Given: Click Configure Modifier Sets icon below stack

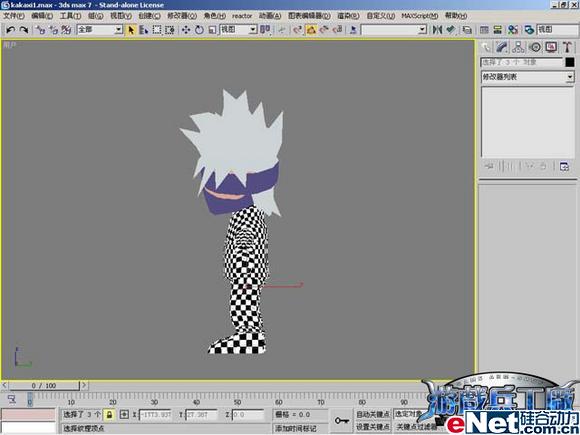Looking at the screenshot, I should coord(564,166).
